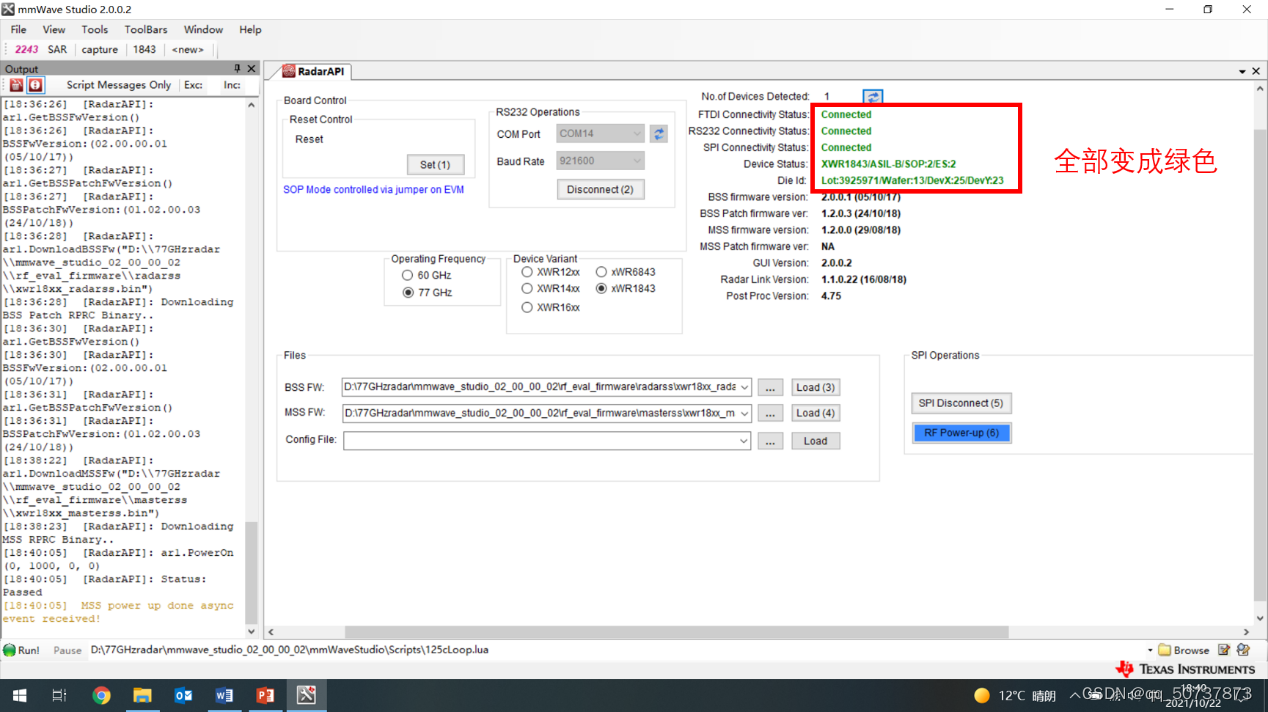The width and height of the screenshot is (1268, 712).
Task: Click Browse script button in status bar
Action: [1184, 650]
